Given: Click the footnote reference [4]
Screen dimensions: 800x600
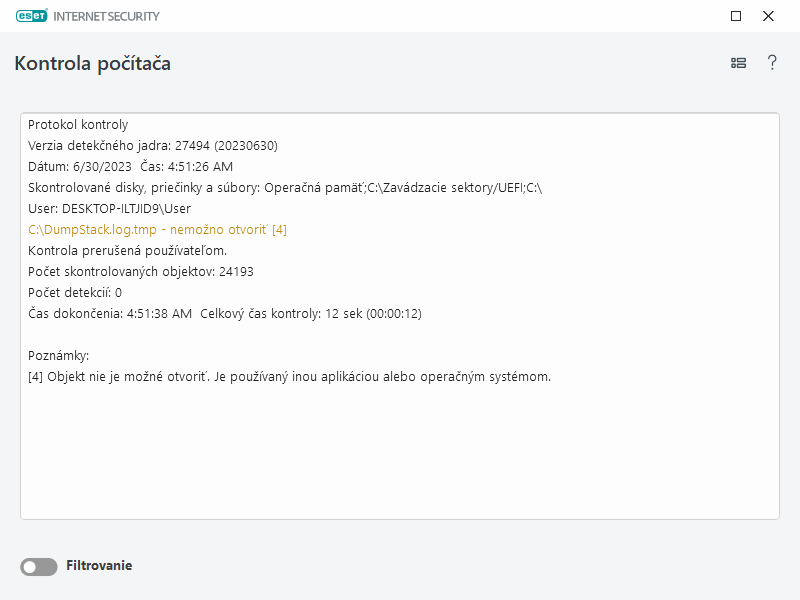Looking at the screenshot, I should click(x=278, y=229).
